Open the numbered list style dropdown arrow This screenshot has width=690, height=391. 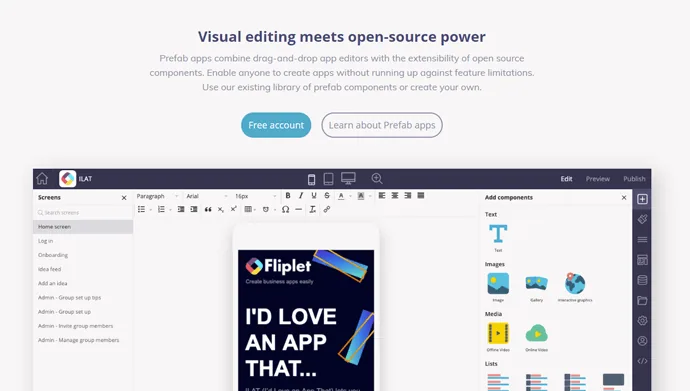(x=170, y=210)
